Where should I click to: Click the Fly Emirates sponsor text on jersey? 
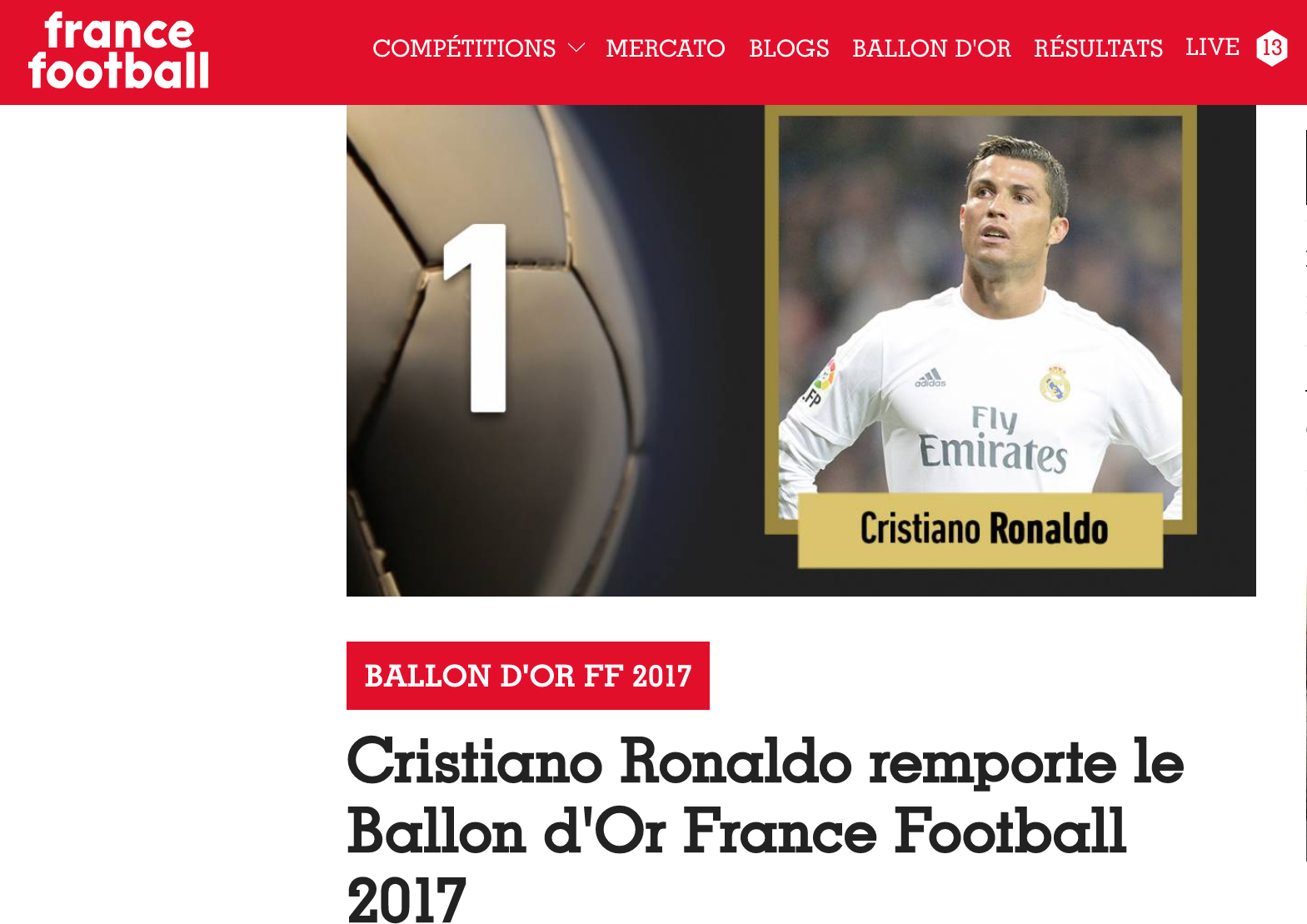point(993,440)
